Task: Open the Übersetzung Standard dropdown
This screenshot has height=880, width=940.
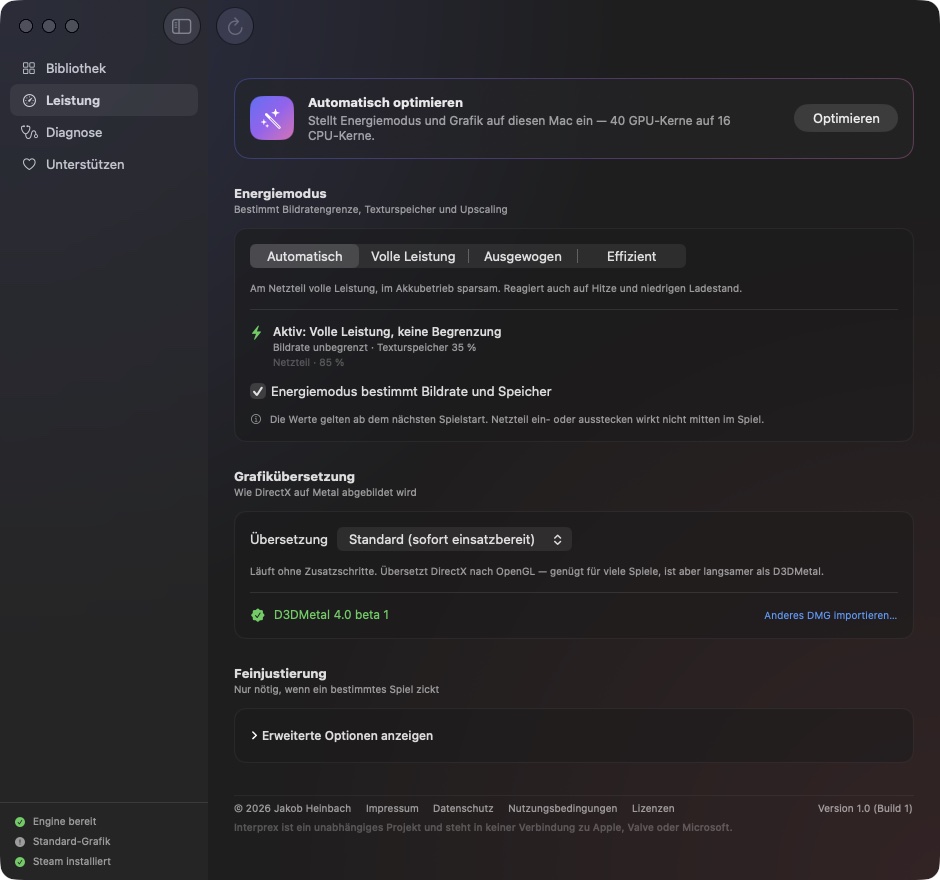Action: 454,540
